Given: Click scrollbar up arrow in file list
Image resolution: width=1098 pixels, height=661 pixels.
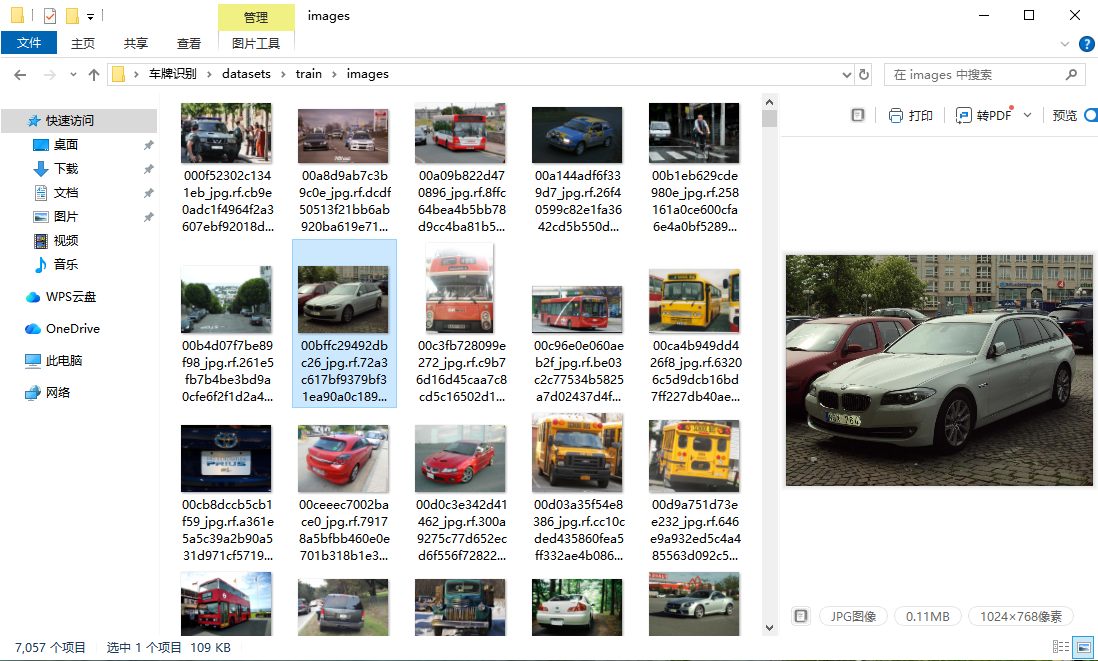Looking at the screenshot, I should (770, 102).
